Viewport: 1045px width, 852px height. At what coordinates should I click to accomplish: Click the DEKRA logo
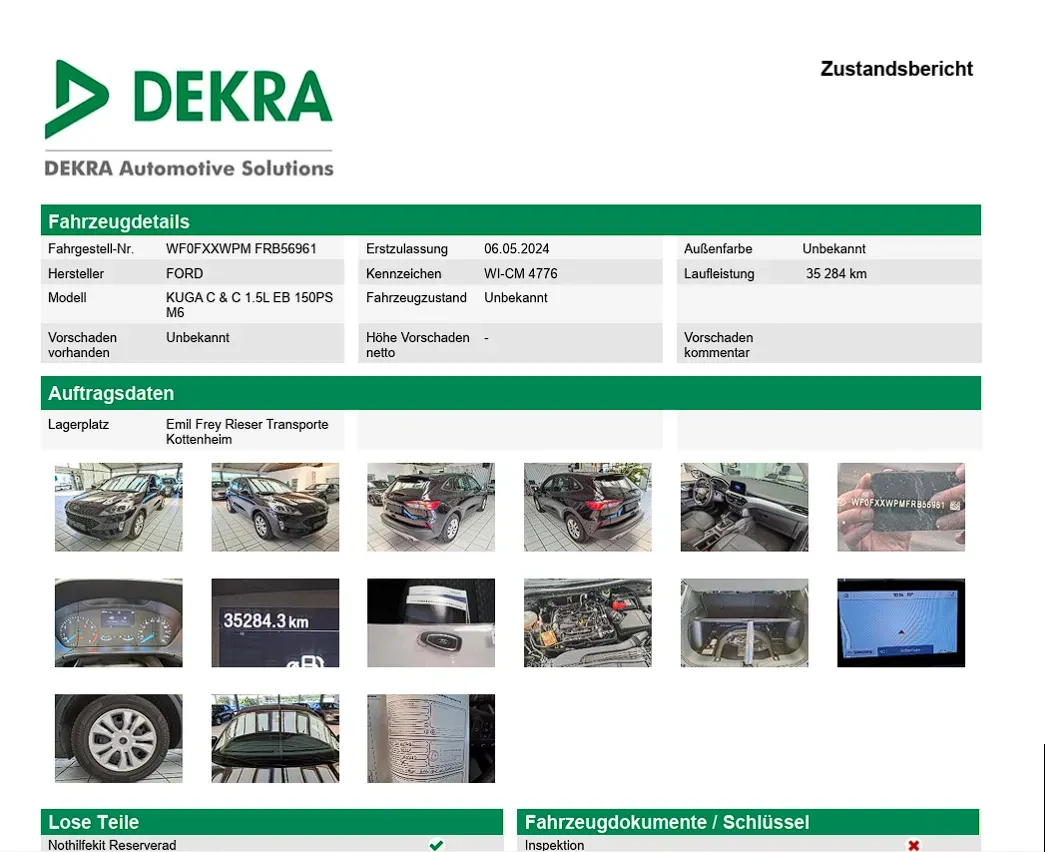point(189,119)
